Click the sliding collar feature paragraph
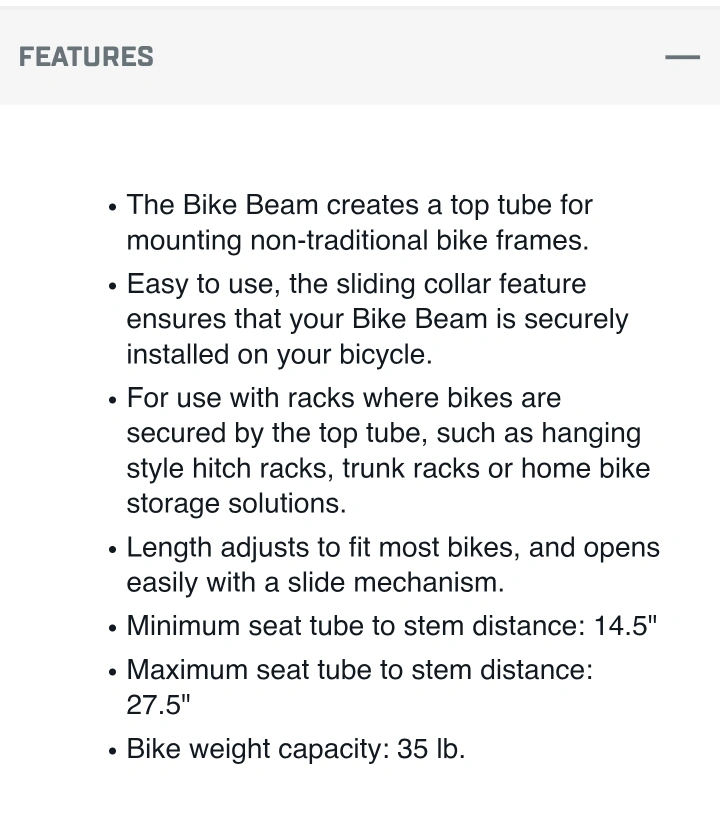The height and width of the screenshot is (829, 720). (377, 319)
